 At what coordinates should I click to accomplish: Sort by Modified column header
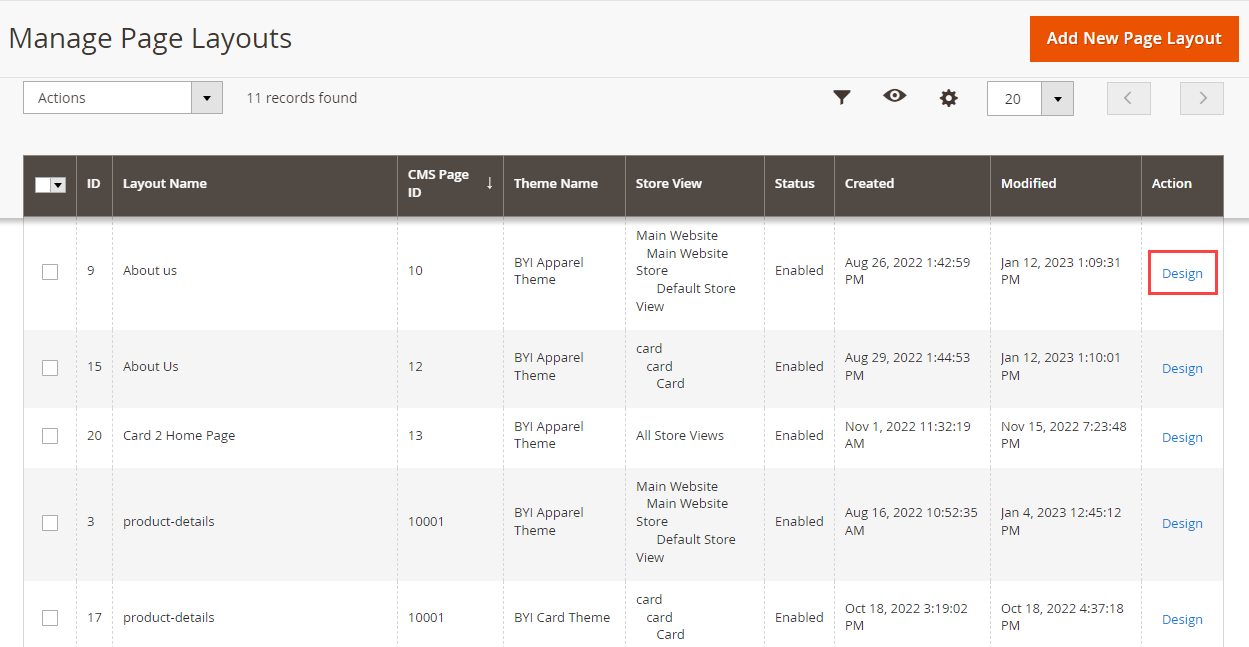[x=1028, y=184]
